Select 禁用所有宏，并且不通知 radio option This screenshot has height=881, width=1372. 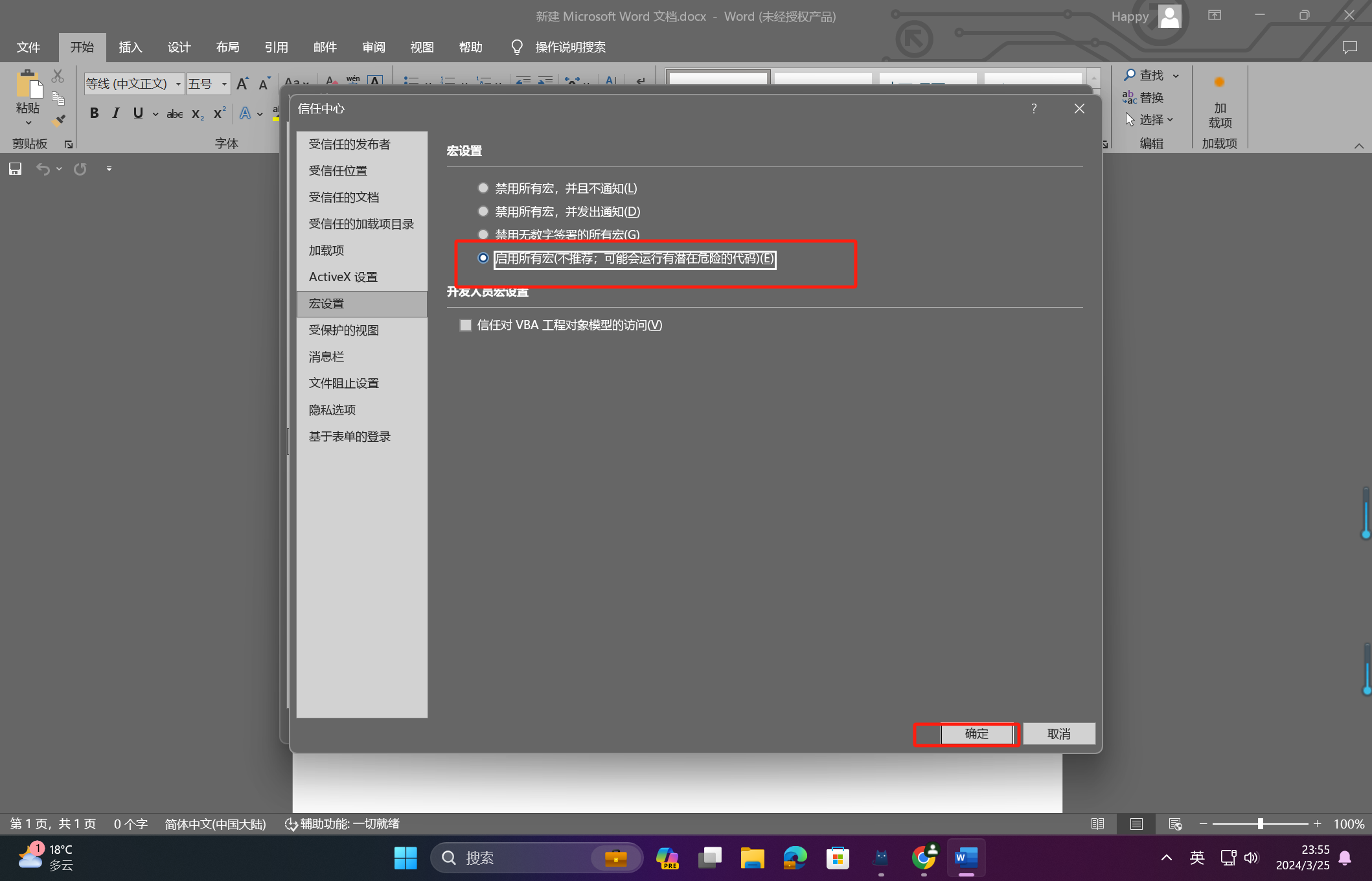[x=483, y=188]
